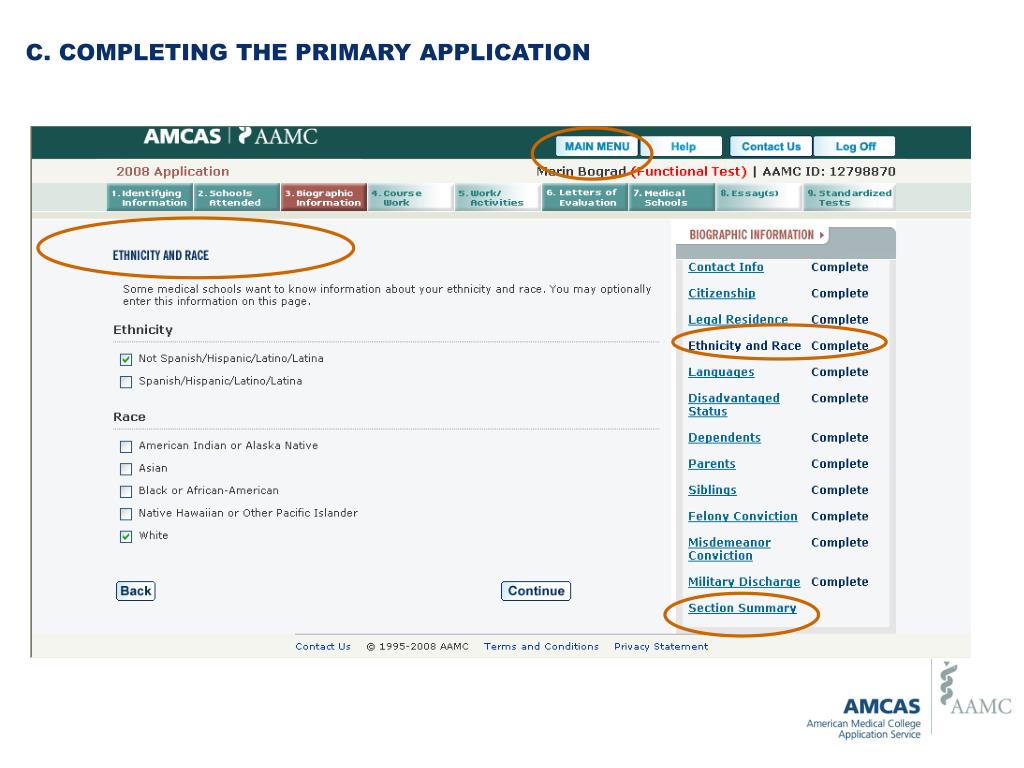Switch to Standardized Tests tab
This screenshot has width=1024, height=768.
coord(848,197)
